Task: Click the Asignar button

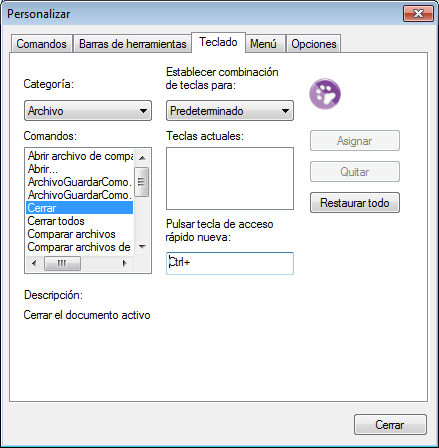Action: [x=355, y=141]
